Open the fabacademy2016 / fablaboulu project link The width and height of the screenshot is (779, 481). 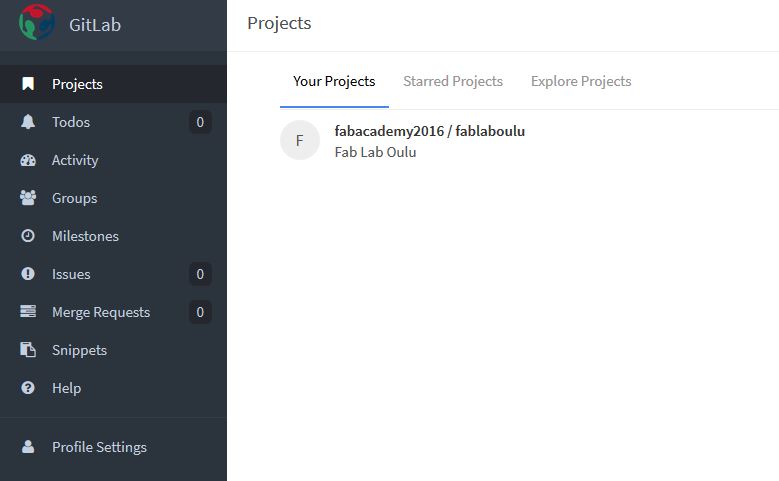click(430, 131)
